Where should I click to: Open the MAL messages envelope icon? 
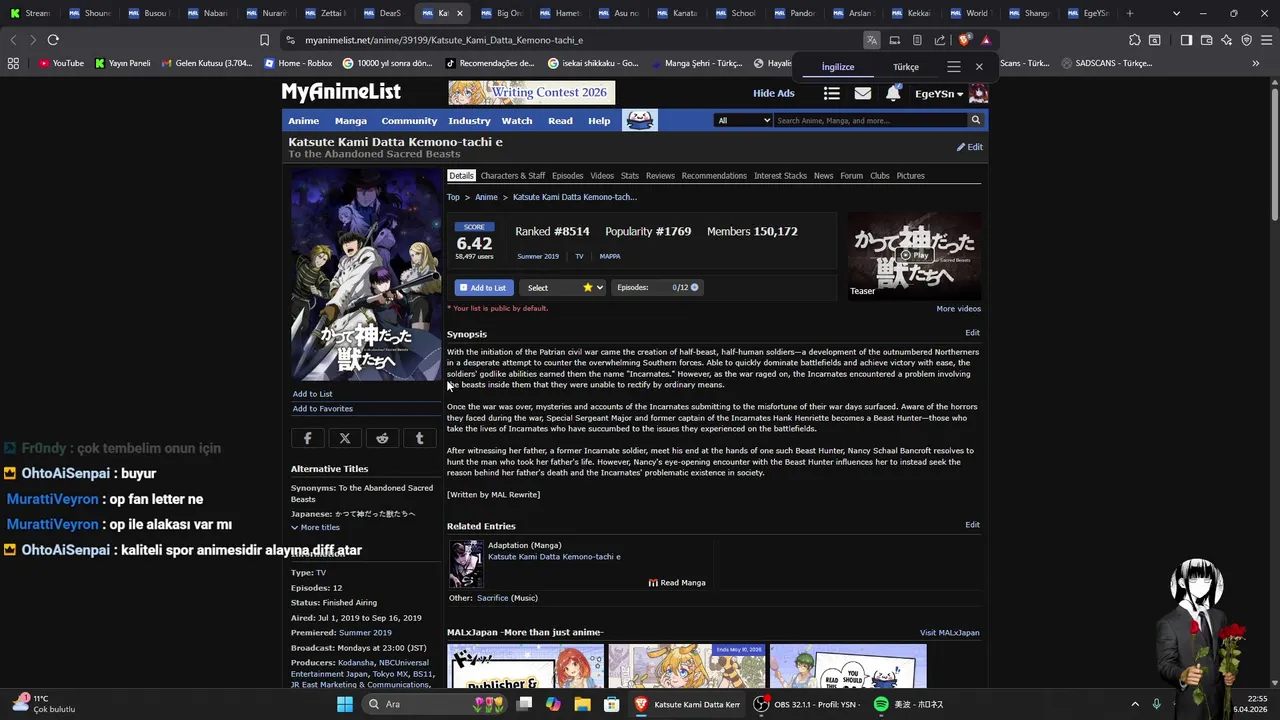click(x=862, y=93)
